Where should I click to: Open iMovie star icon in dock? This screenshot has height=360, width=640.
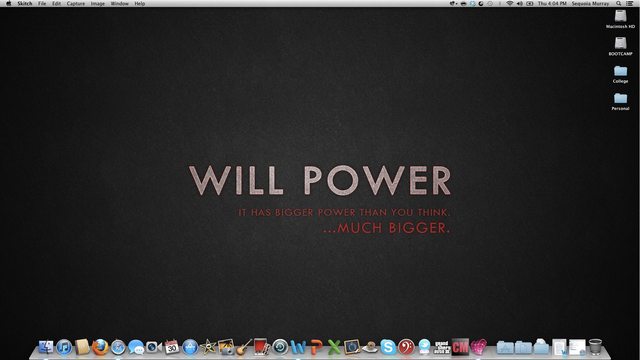[208, 347]
